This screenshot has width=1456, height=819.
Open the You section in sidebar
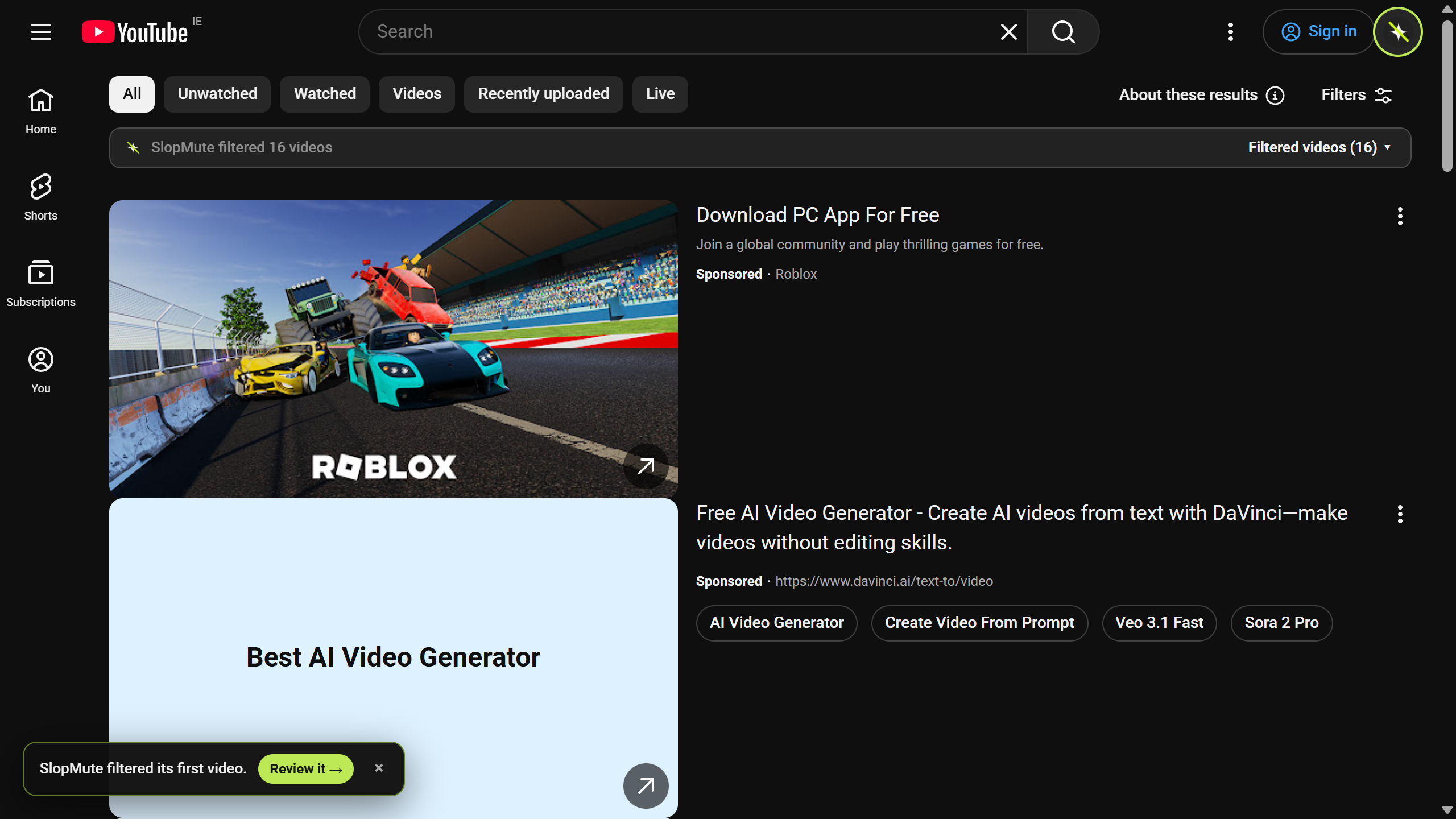(41, 371)
